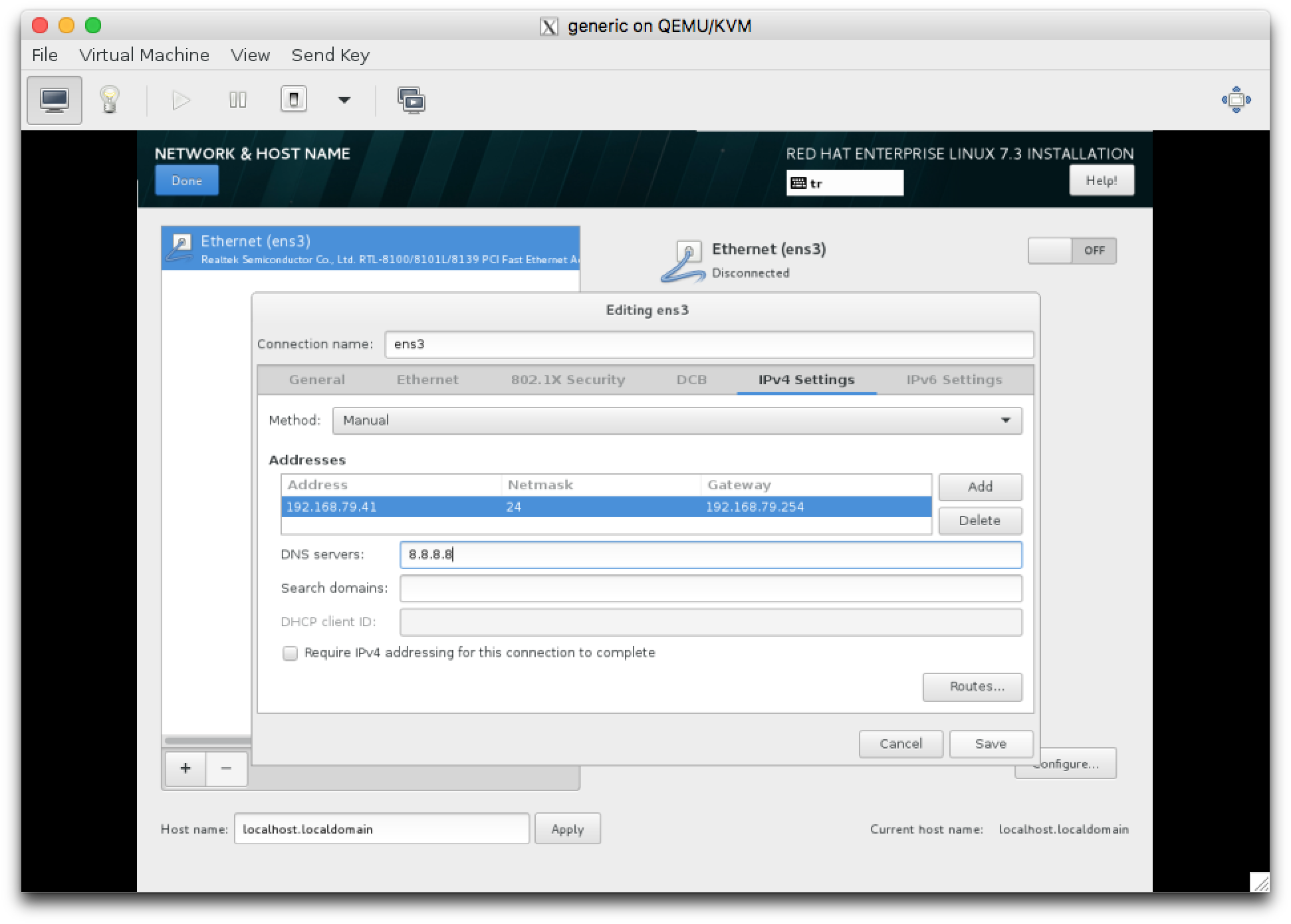
Task: Pause the virtual machine
Action: coord(238,100)
